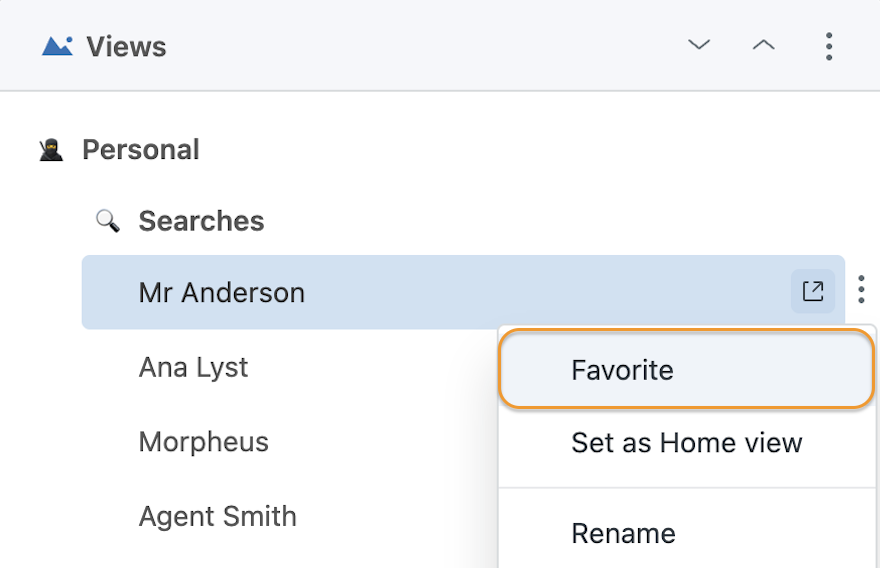The width and height of the screenshot is (880, 568).
Task: Collapse the Personal group
Action: coord(141,149)
